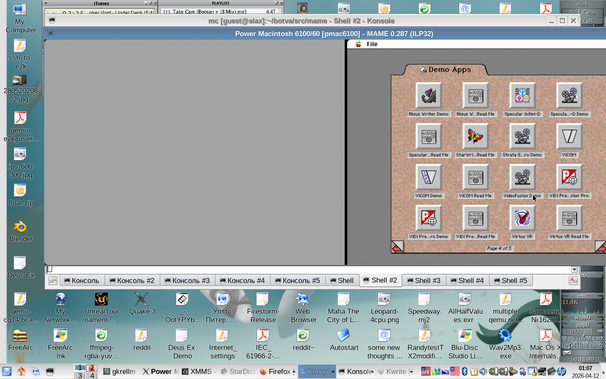Image resolution: width=606 pixels, height=379 pixels.
Task: Click the Demo Apps folder tab
Action: 445,70
